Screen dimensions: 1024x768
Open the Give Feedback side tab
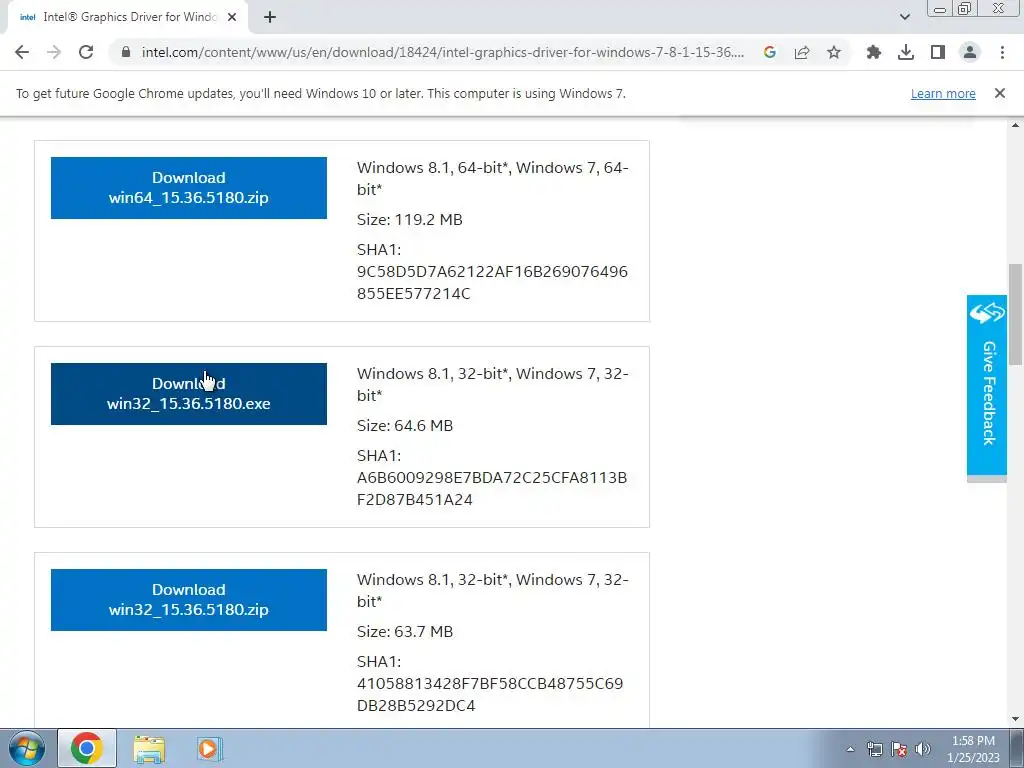tap(987, 385)
